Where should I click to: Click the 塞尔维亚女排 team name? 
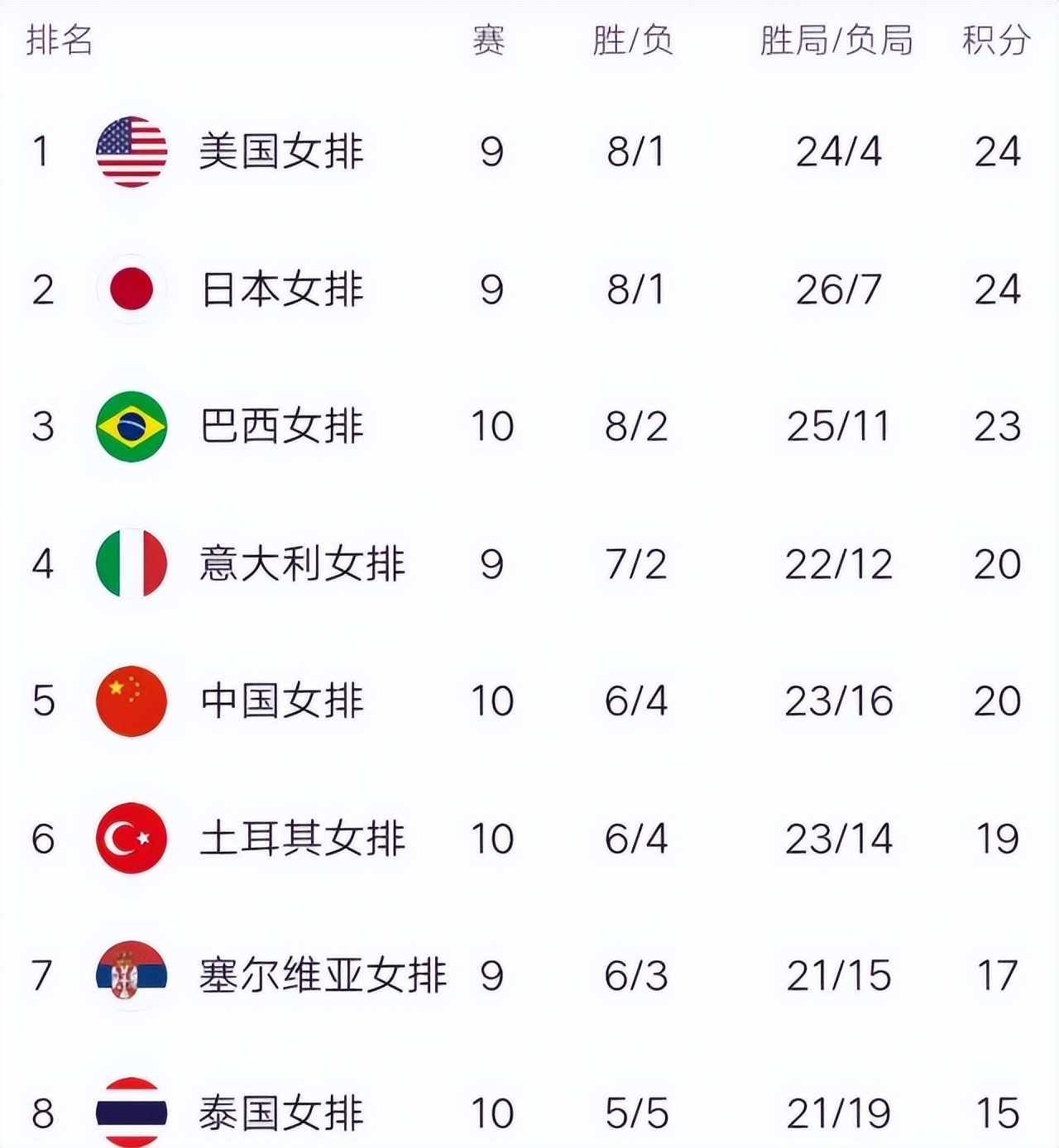point(323,976)
